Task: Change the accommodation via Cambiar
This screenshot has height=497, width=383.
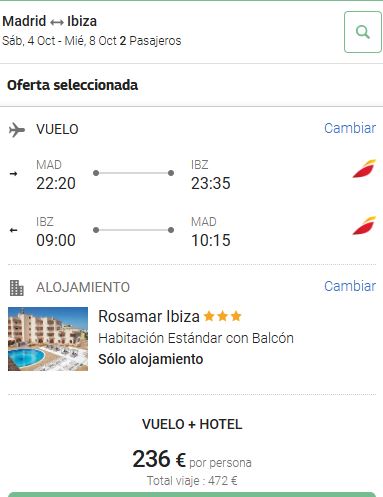Action: point(350,286)
